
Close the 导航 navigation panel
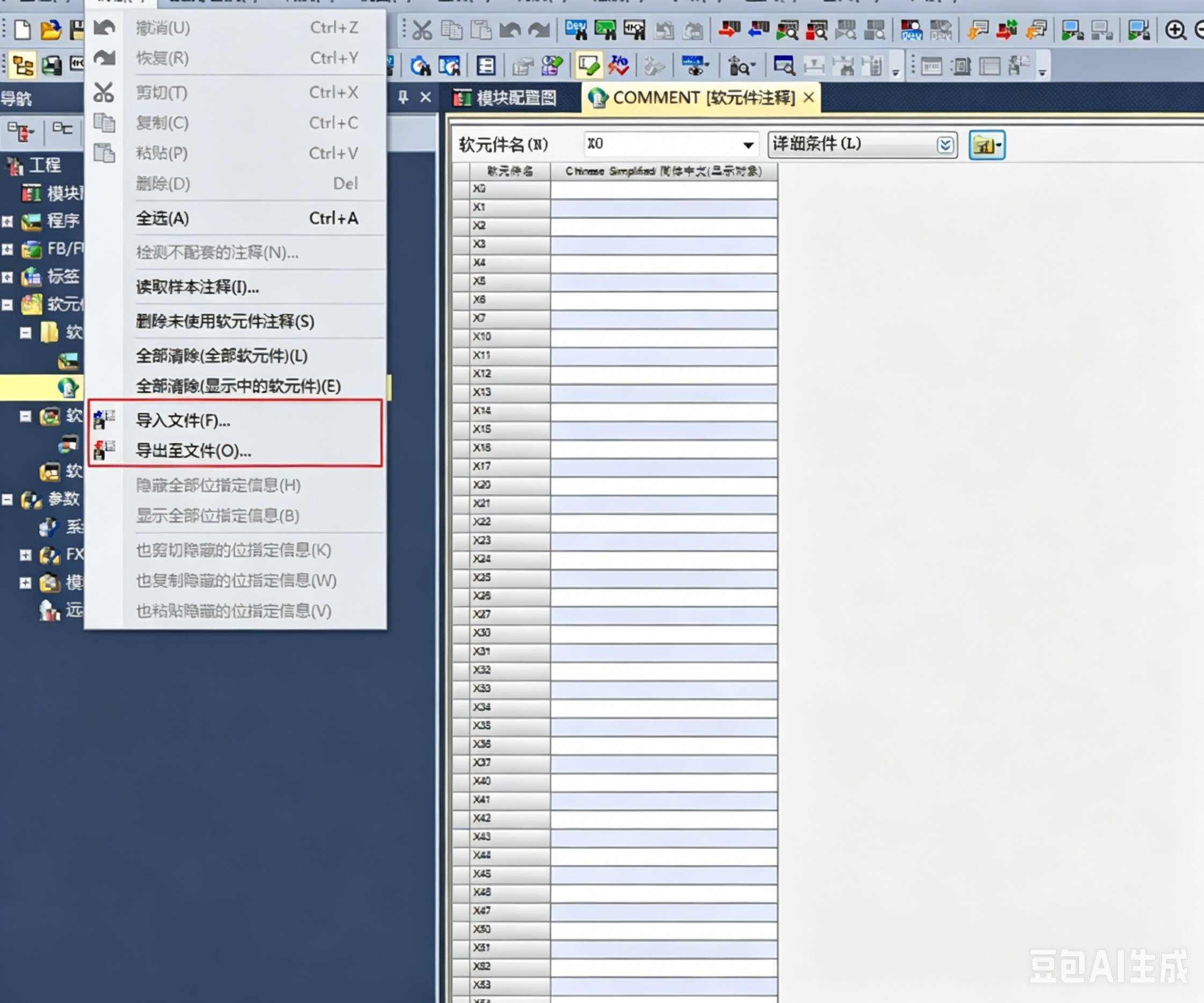point(426,98)
